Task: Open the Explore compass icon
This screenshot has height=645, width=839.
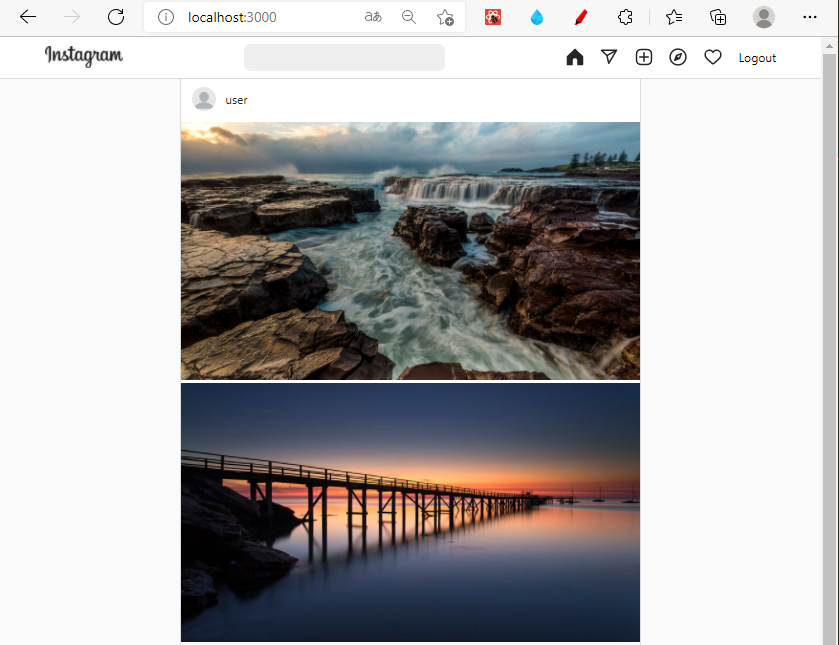Action: pos(678,57)
